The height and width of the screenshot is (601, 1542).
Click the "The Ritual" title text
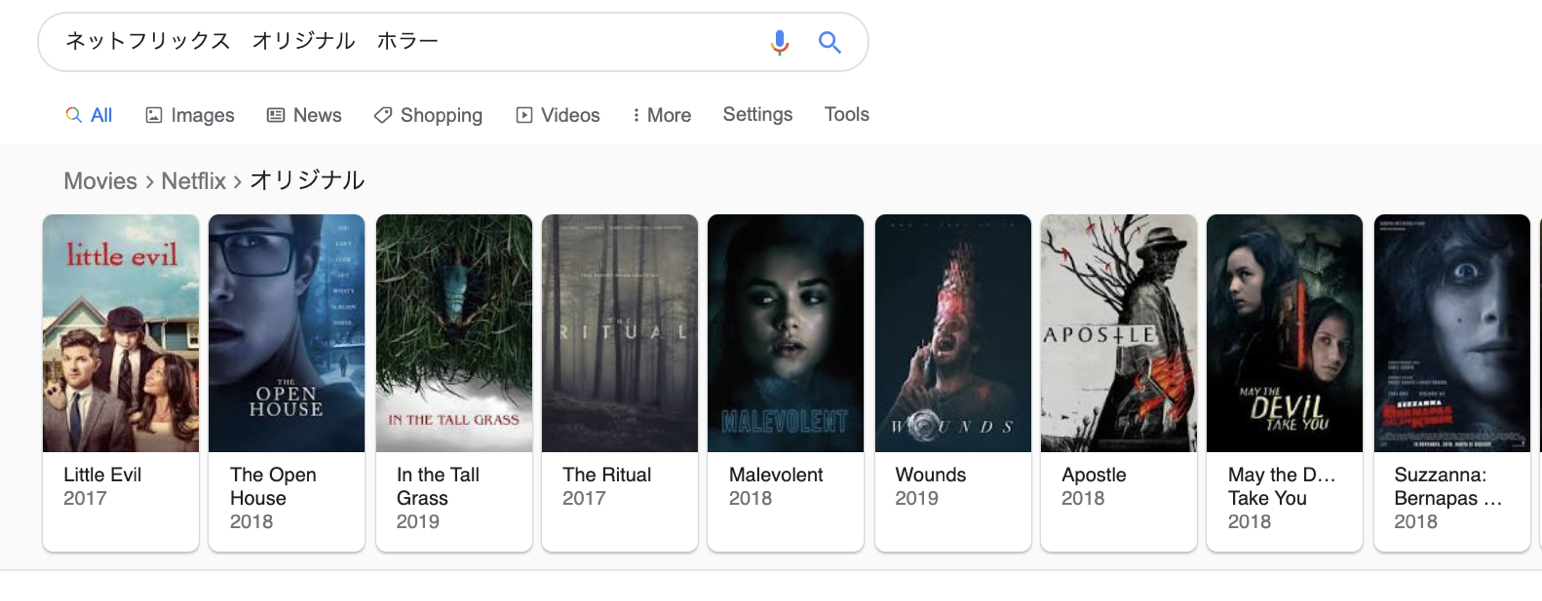607,475
